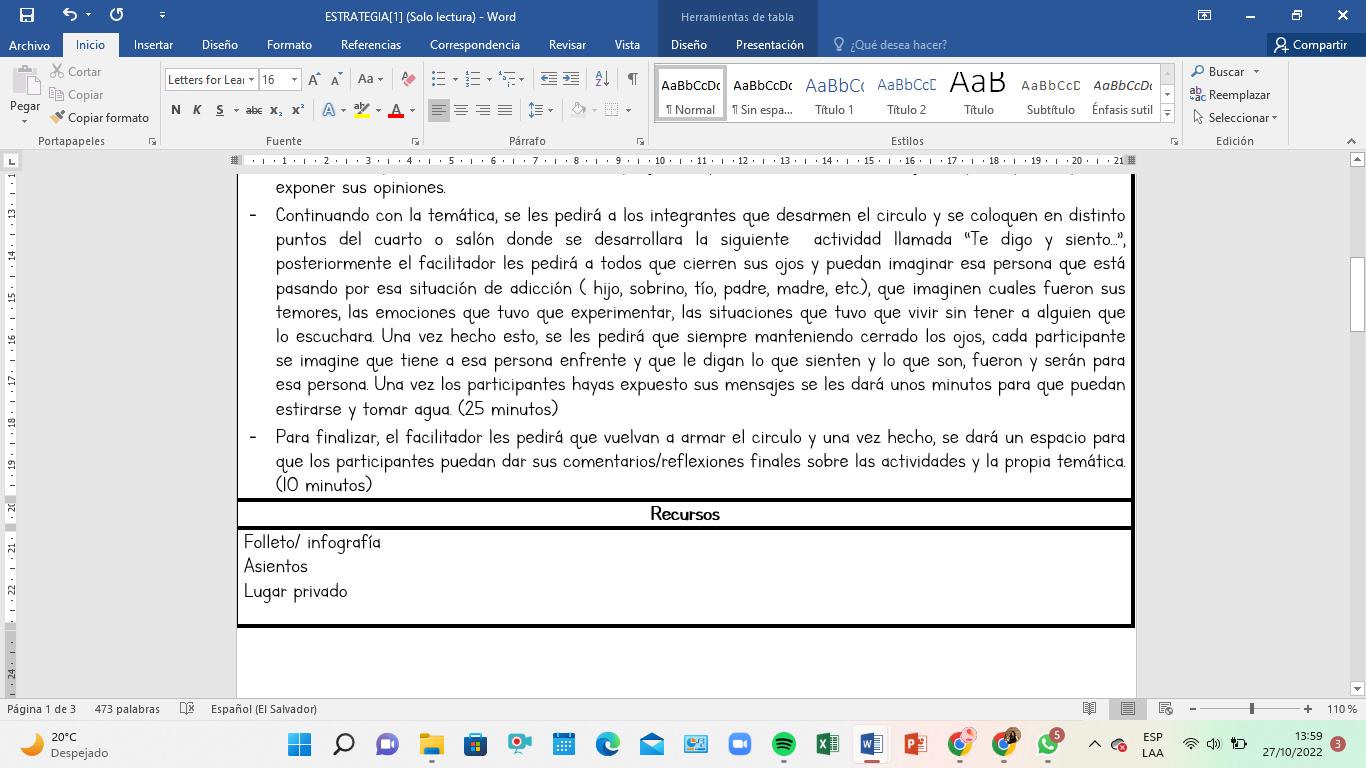
Task: Save the document with the floppy disk icon
Action: tap(27, 15)
